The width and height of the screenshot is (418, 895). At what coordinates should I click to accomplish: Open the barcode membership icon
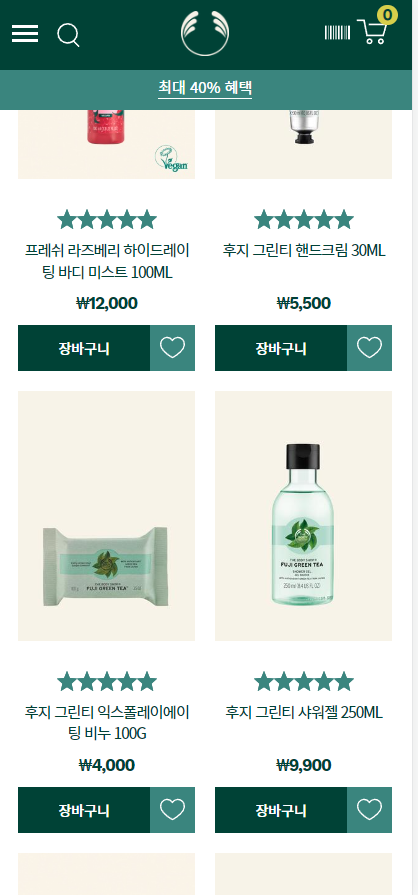click(x=337, y=33)
